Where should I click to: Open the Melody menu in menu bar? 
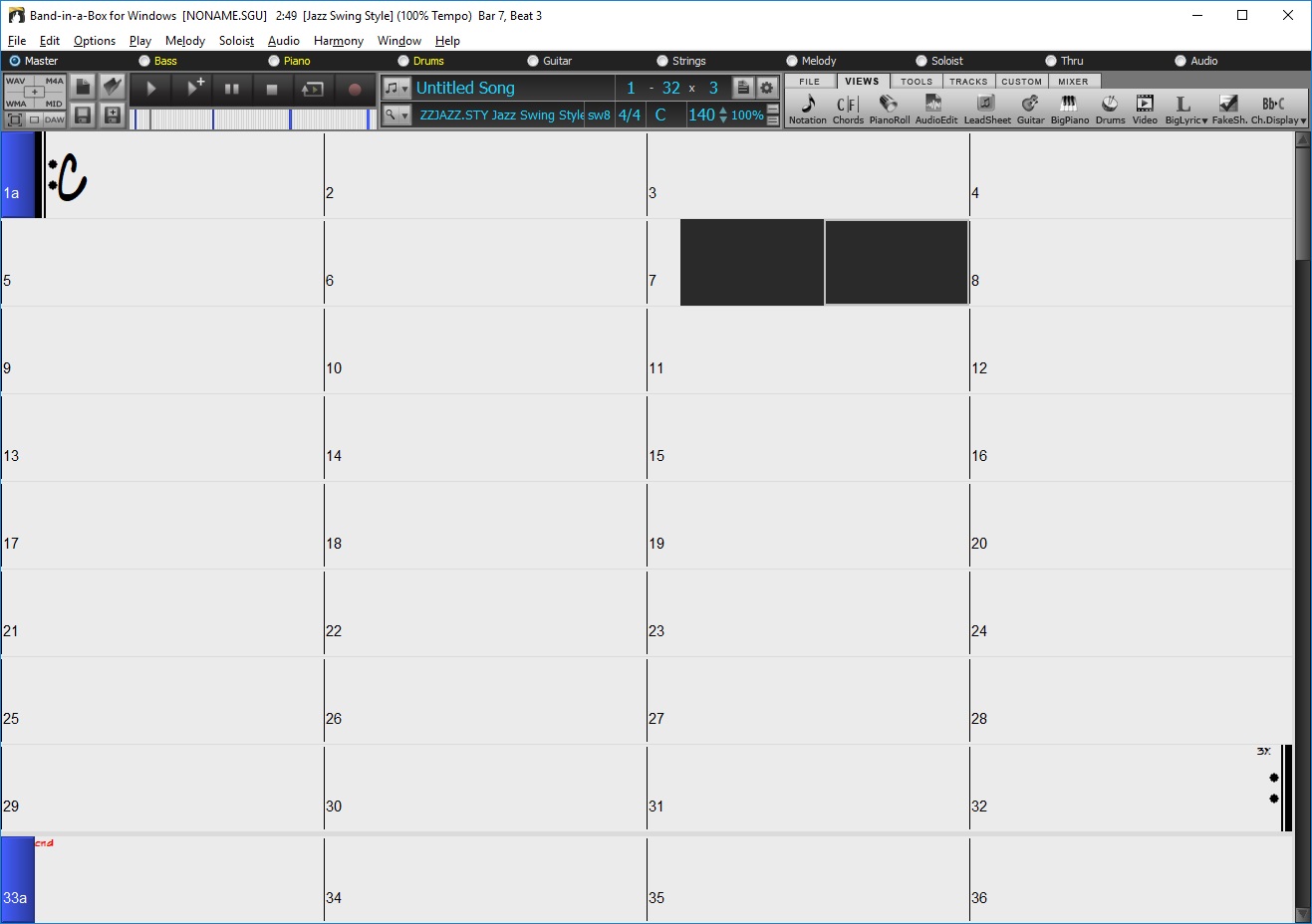185,41
